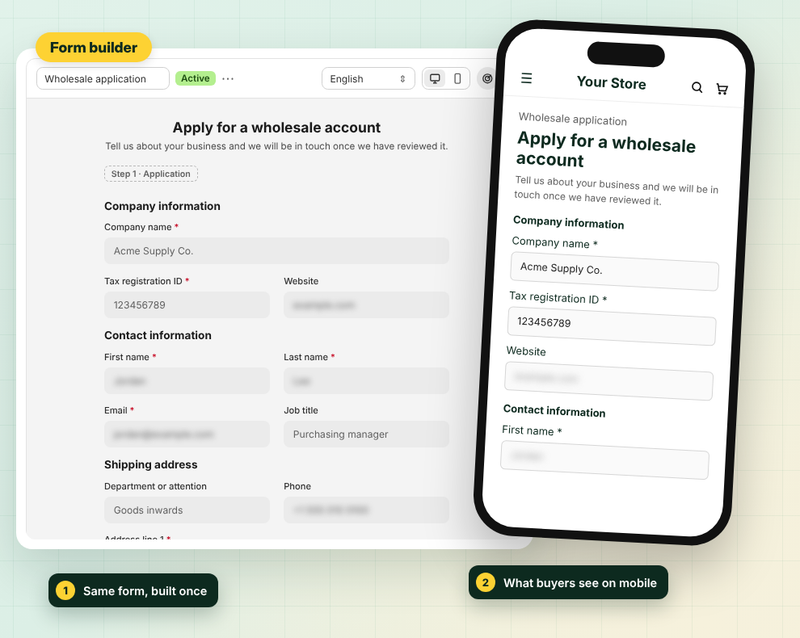
Task: Tap the Company name field on the phone
Action: 614,272
